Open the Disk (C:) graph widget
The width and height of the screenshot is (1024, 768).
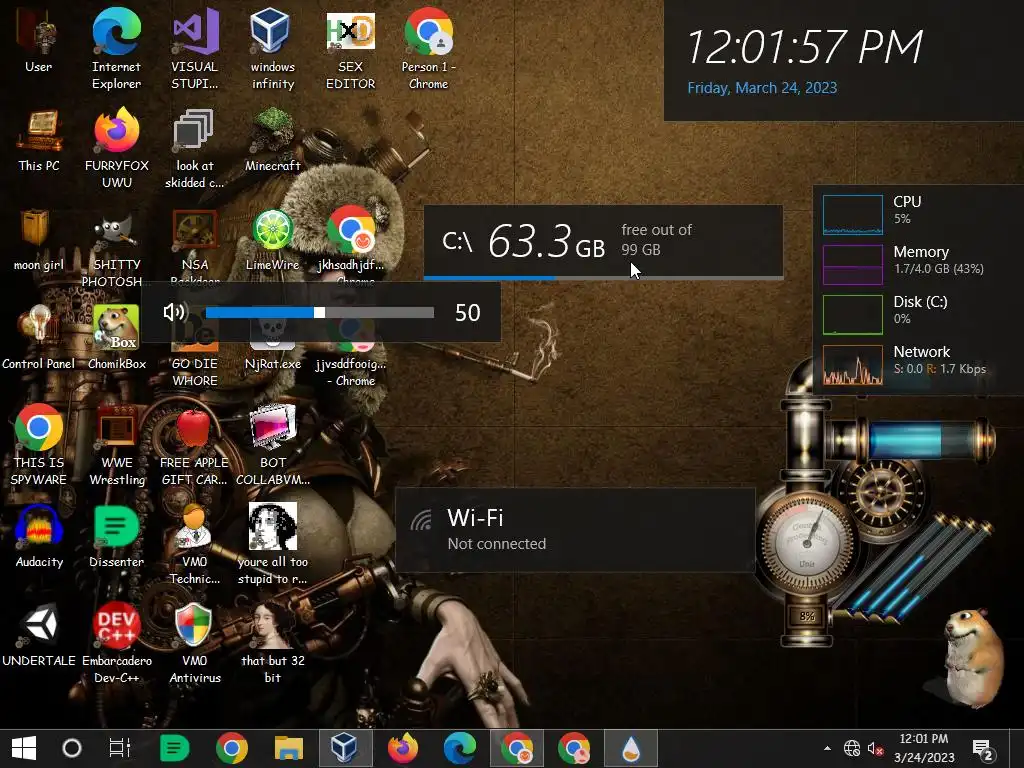[852, 315]
